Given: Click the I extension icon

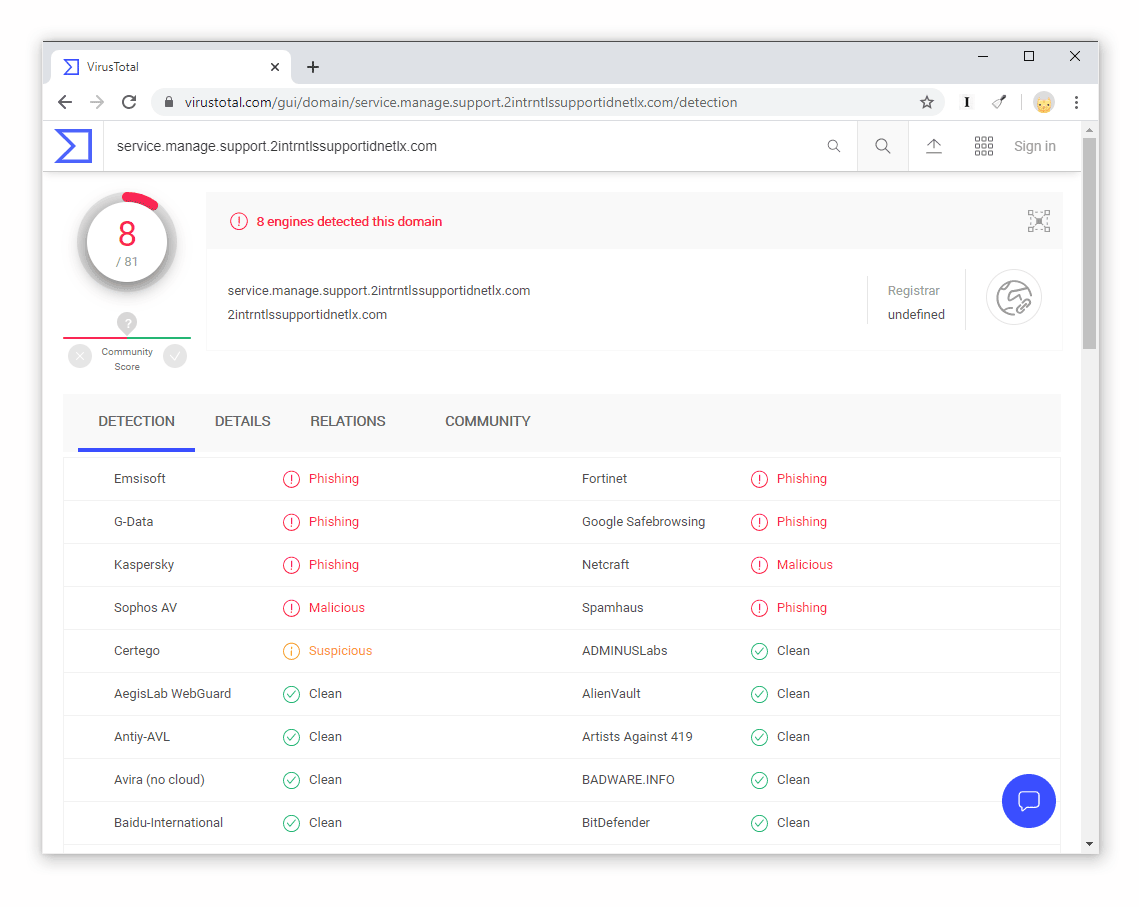Looking at the screenshot, I should click(x=967, y=102).
